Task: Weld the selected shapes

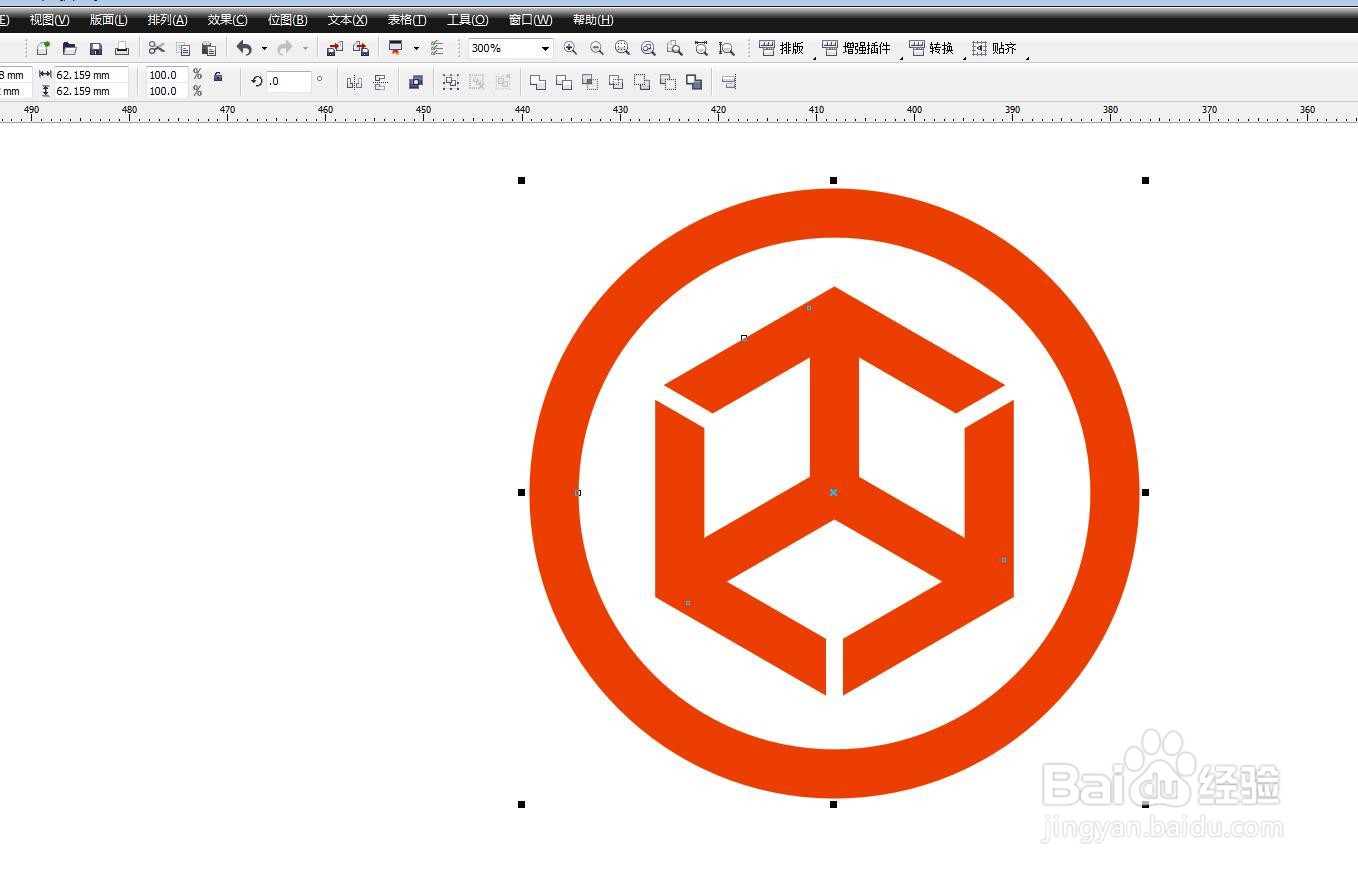Action: click(538, 82)
